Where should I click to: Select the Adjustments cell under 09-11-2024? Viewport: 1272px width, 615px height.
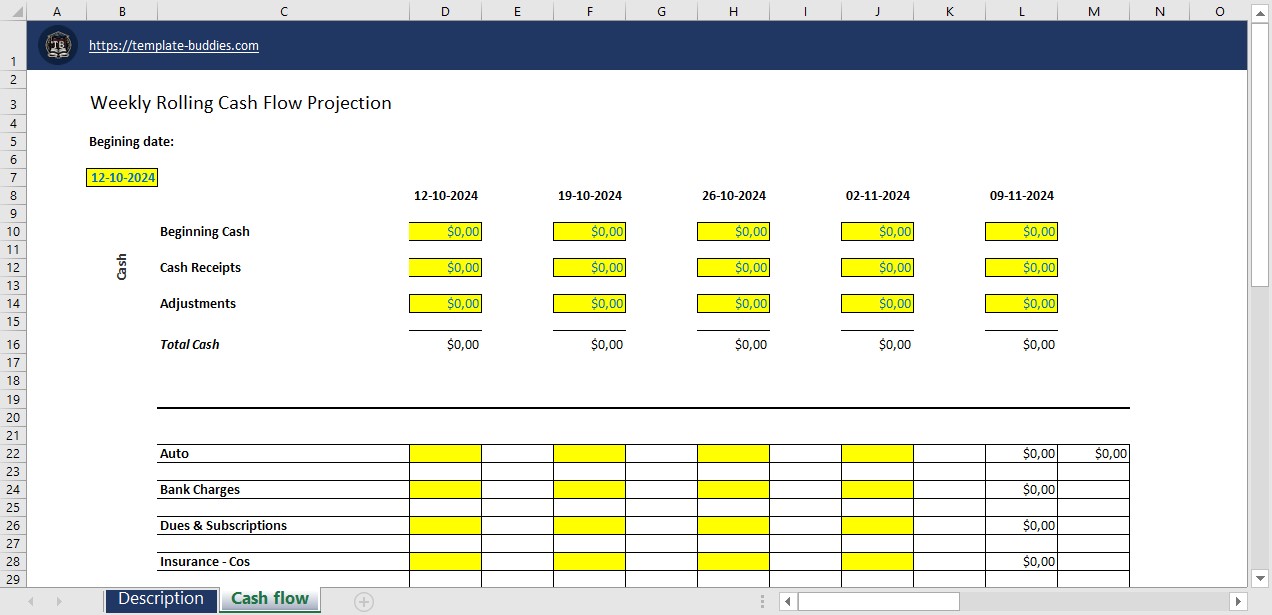tap(1021, 303)
